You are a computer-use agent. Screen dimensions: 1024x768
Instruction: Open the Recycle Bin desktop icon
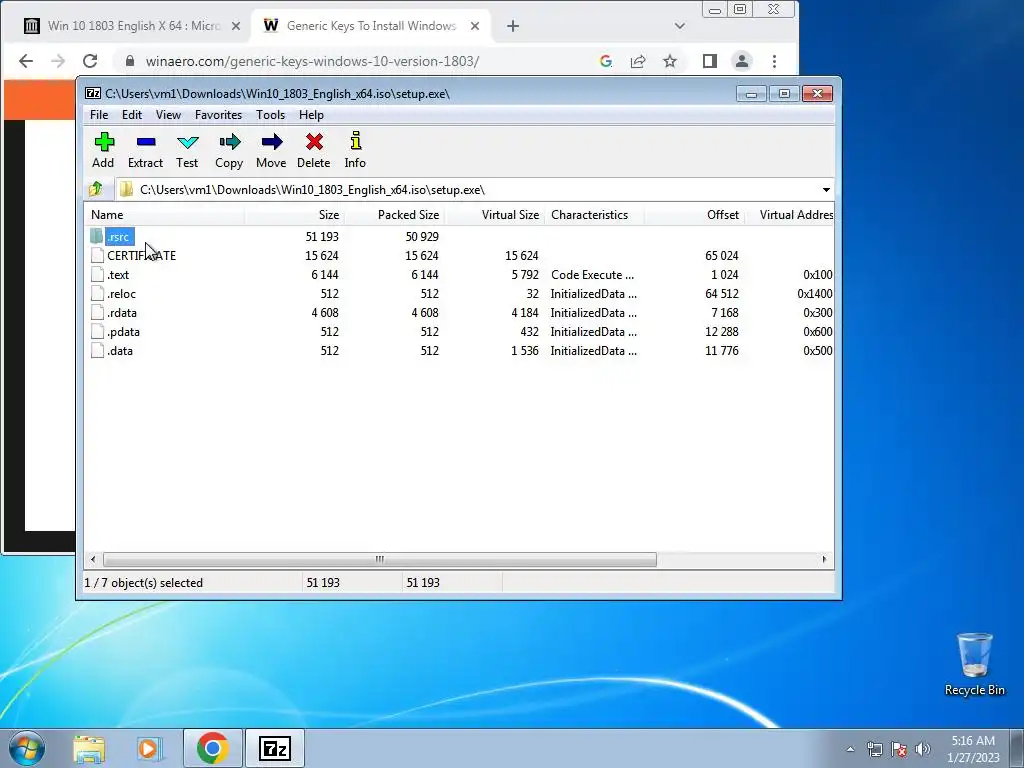coord(974,664)
